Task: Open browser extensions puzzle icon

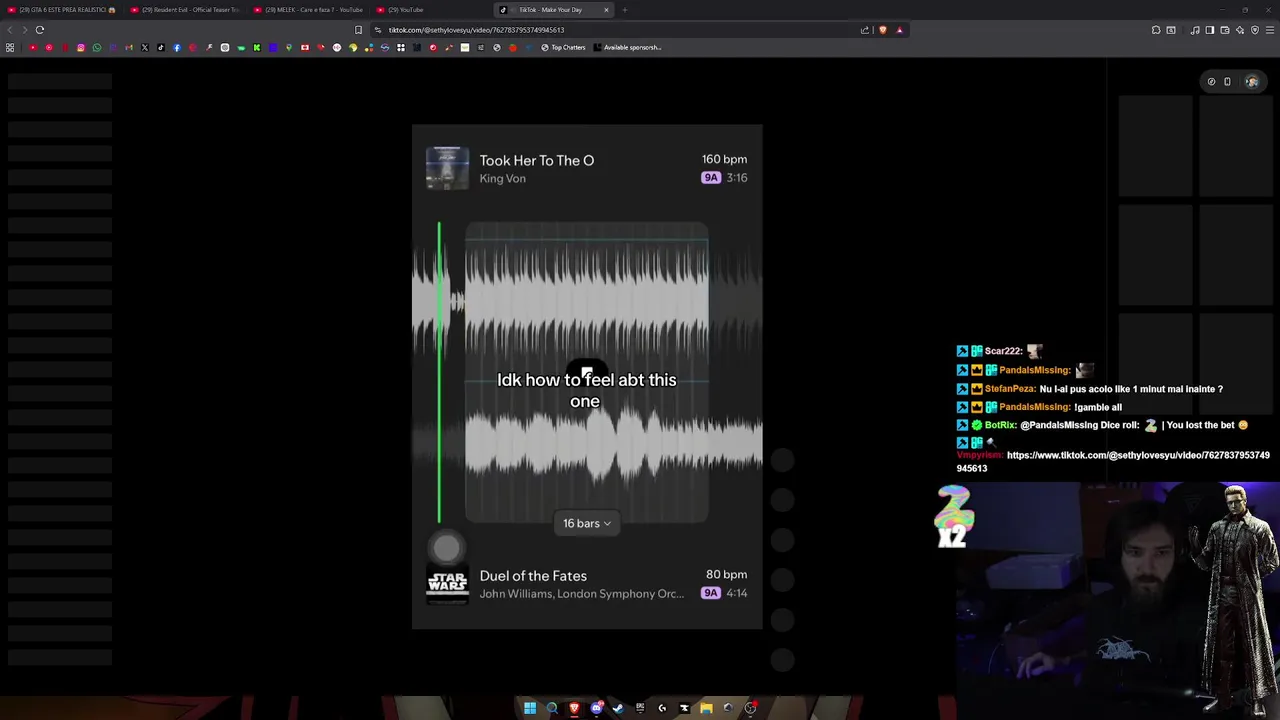Action: coord(1156,30)
